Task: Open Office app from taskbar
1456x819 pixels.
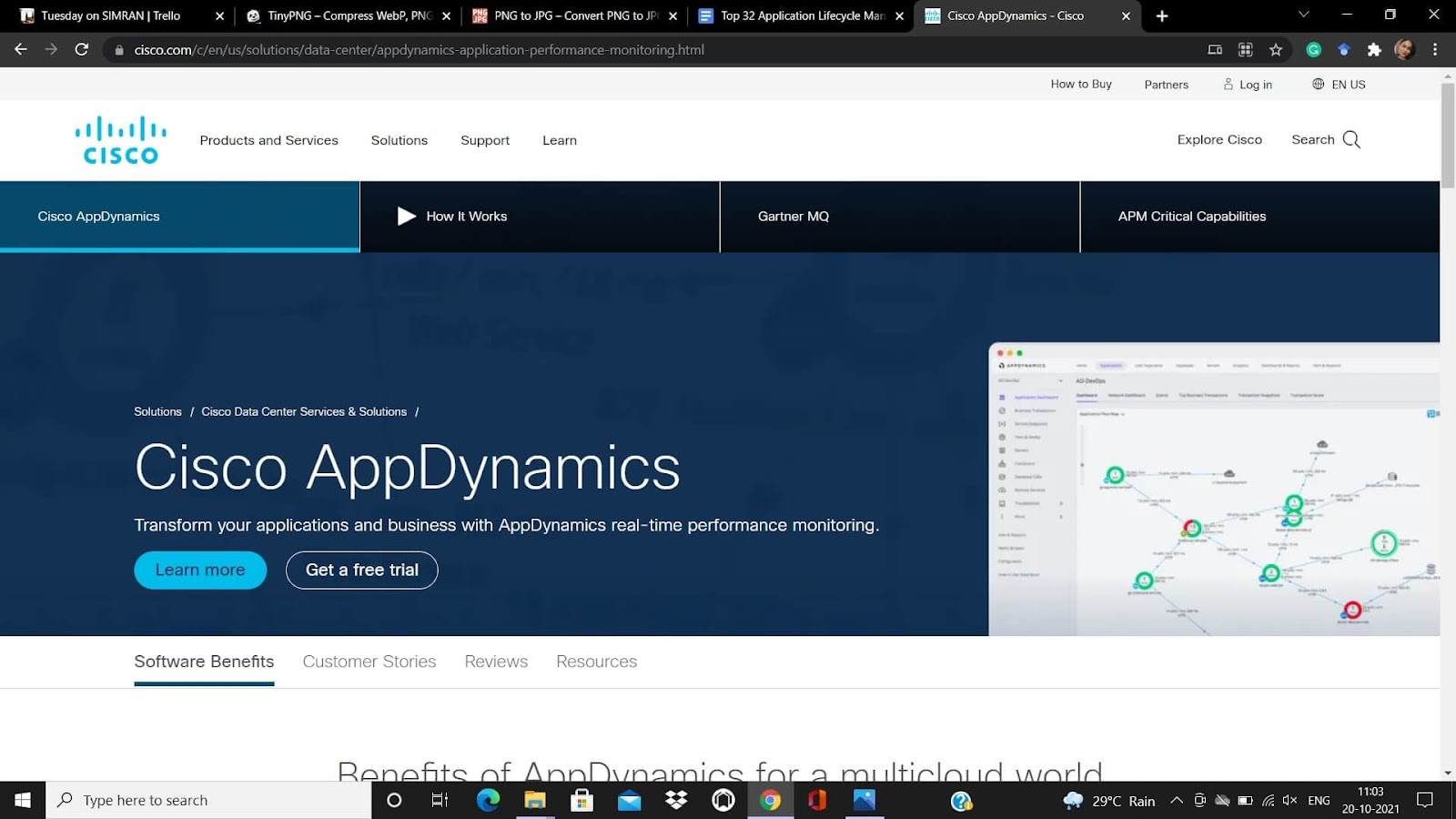Action: [817, 800]
